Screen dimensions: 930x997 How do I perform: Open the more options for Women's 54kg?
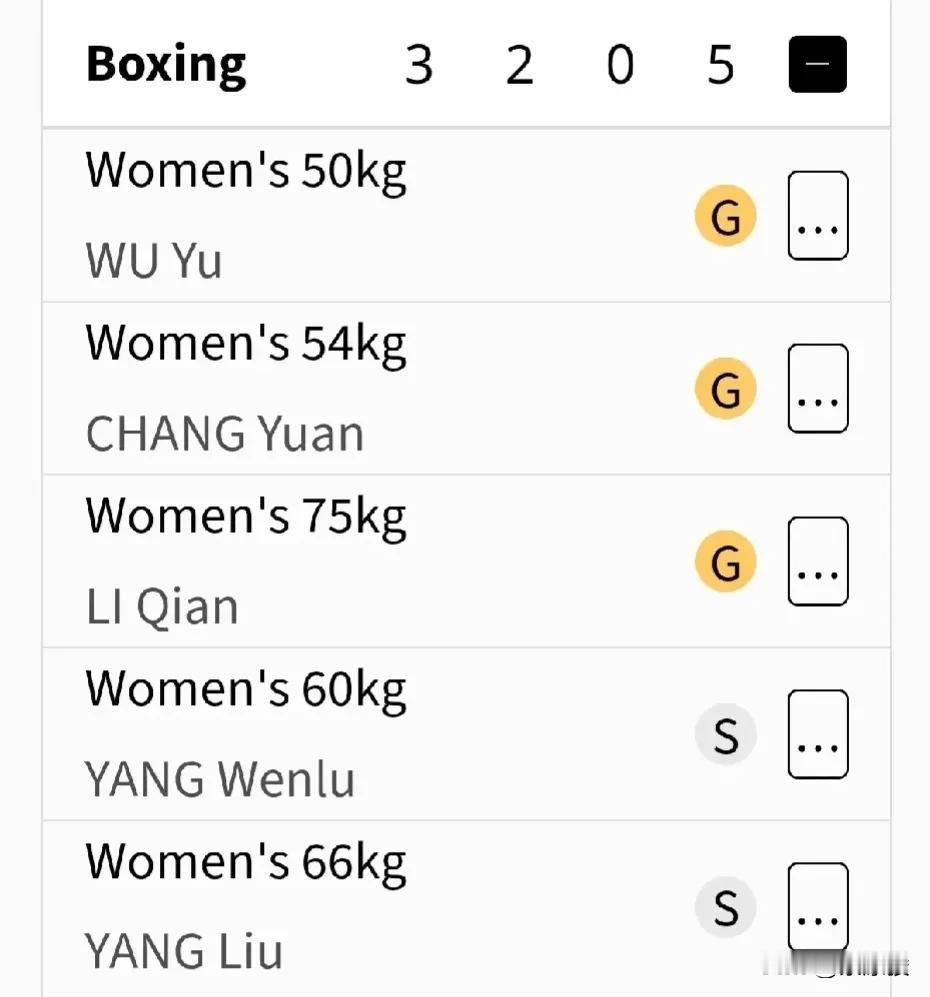point(818,388)
